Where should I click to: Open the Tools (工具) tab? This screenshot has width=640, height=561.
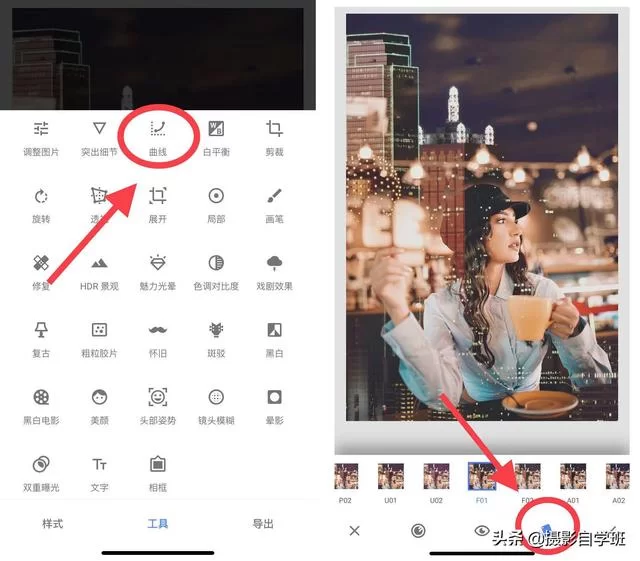point(157,524)
